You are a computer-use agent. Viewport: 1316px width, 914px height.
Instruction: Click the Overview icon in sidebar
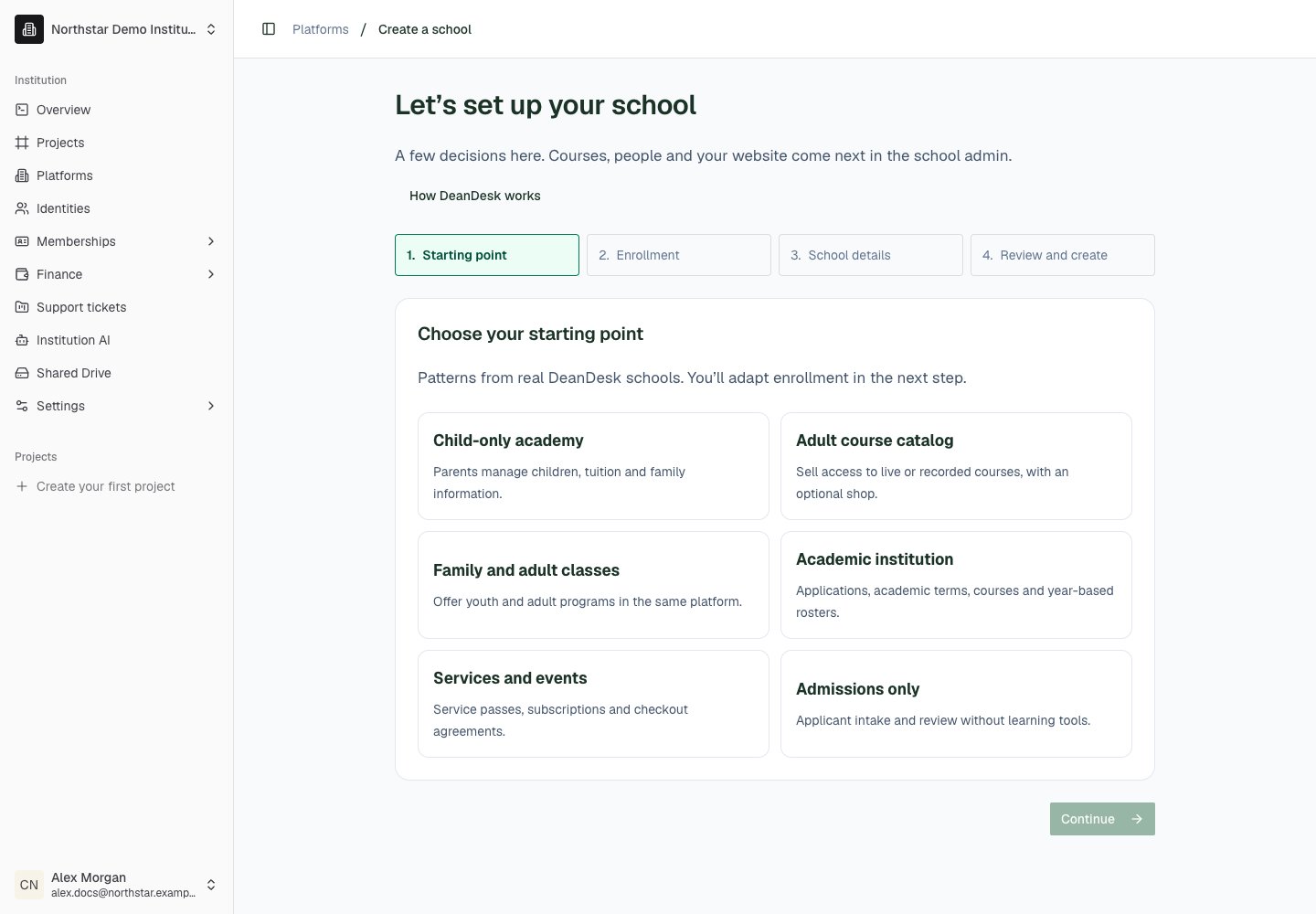point(22,110)
